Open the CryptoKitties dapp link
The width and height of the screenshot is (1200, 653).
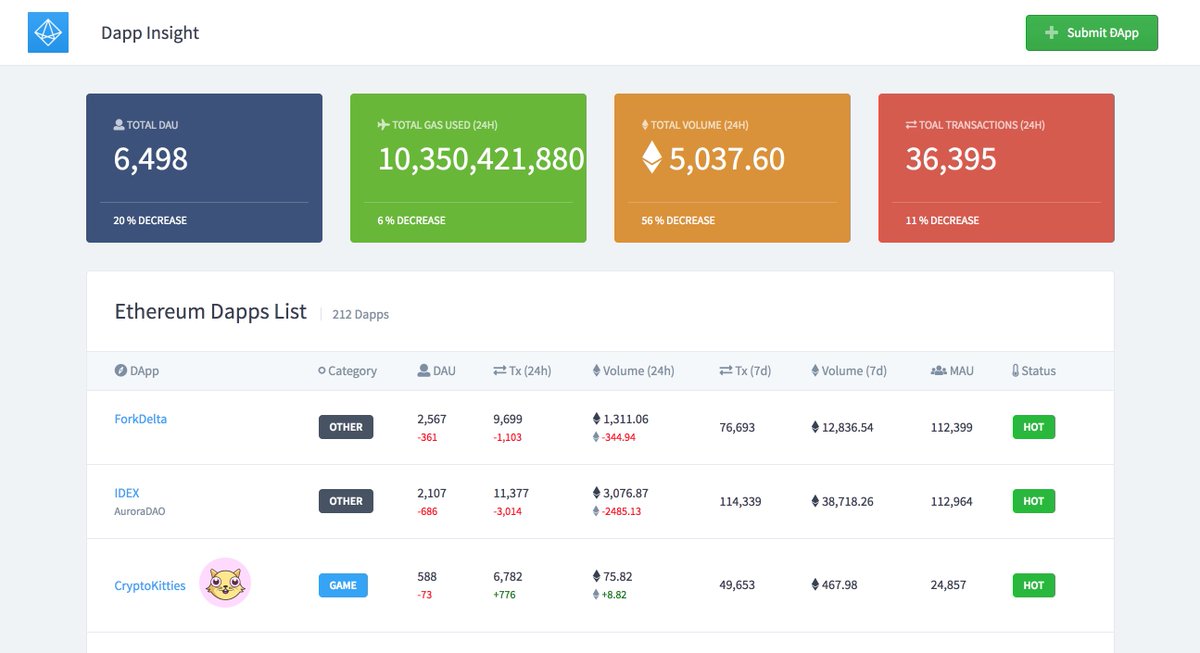150,585
